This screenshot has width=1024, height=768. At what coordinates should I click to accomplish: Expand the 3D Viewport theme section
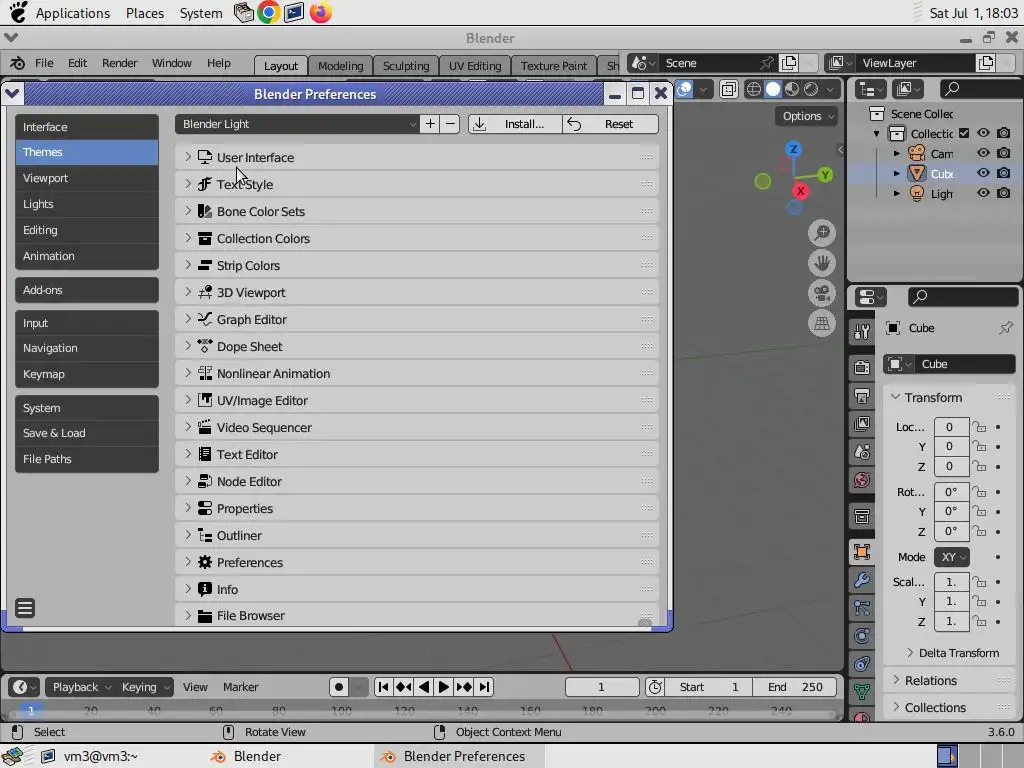click(417, 293)
